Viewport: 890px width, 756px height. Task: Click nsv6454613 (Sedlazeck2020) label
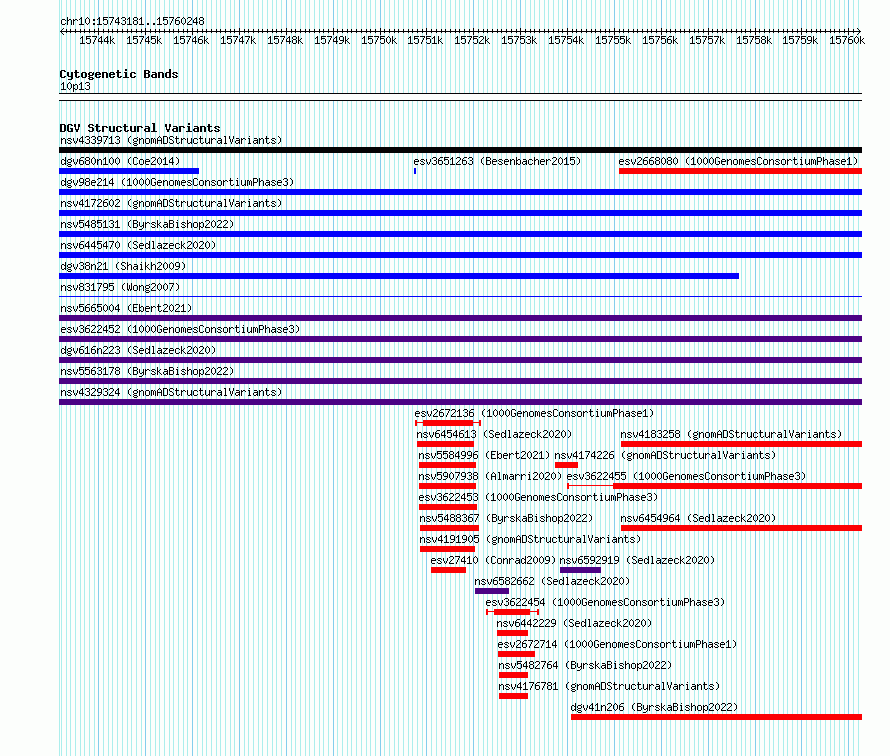tap(494, 434)
